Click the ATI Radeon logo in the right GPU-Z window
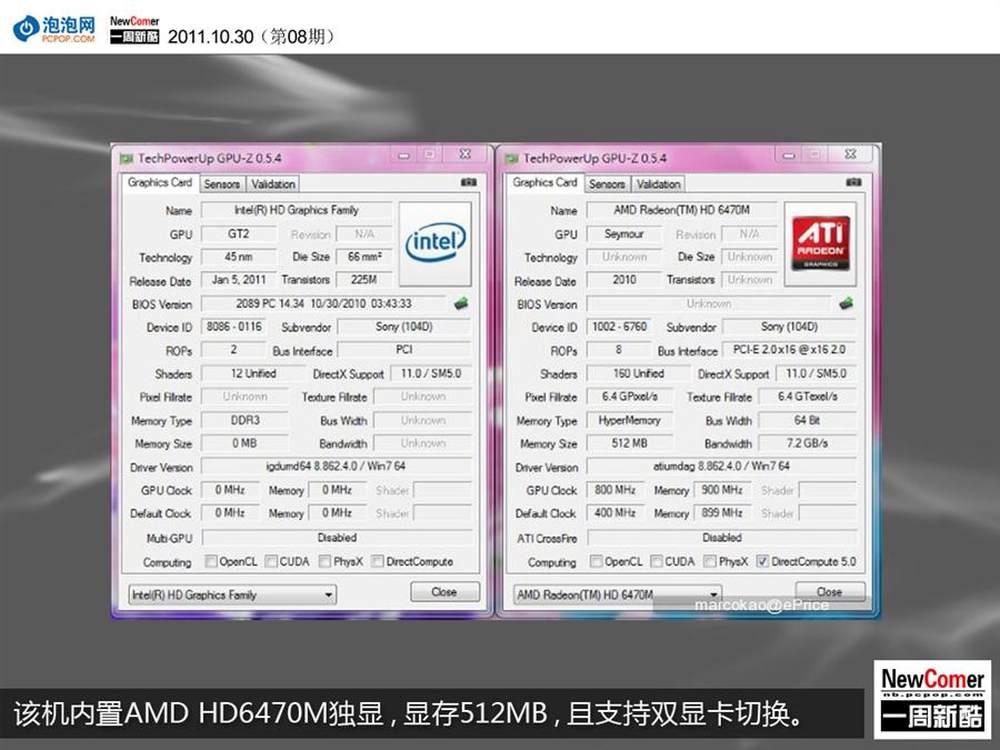This screenshot has height=750, width=1000. pyautogui.click(x=820, y=243)
